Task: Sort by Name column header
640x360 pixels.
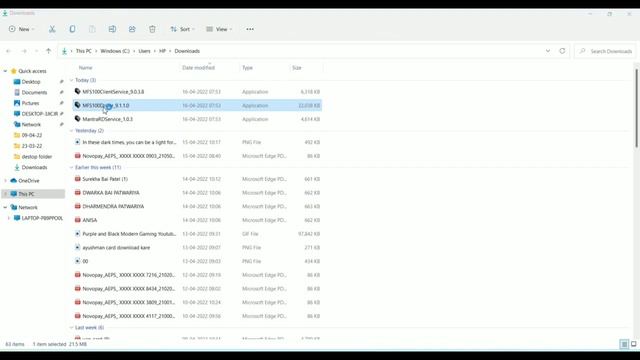Action: [x=86, y=68]
